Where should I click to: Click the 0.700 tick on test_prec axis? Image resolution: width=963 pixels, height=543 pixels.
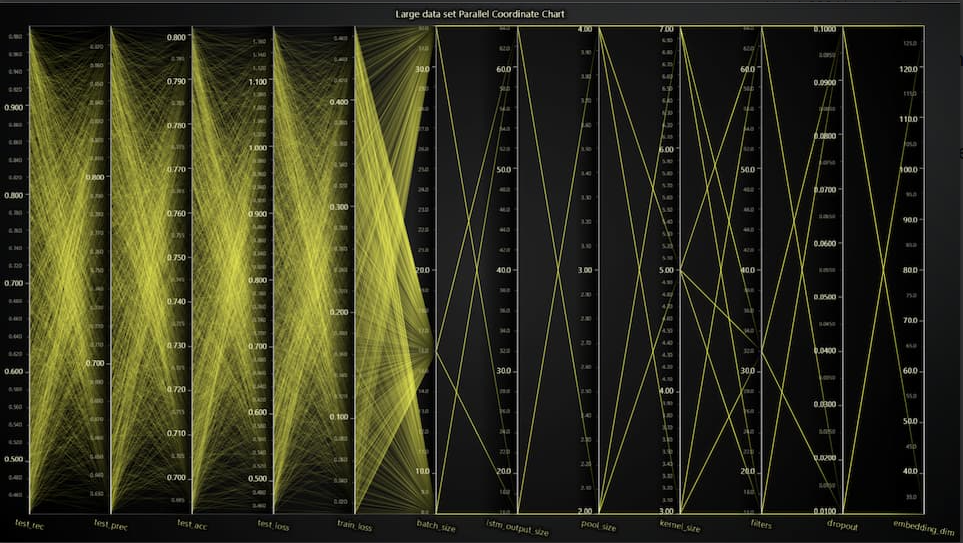95,363
